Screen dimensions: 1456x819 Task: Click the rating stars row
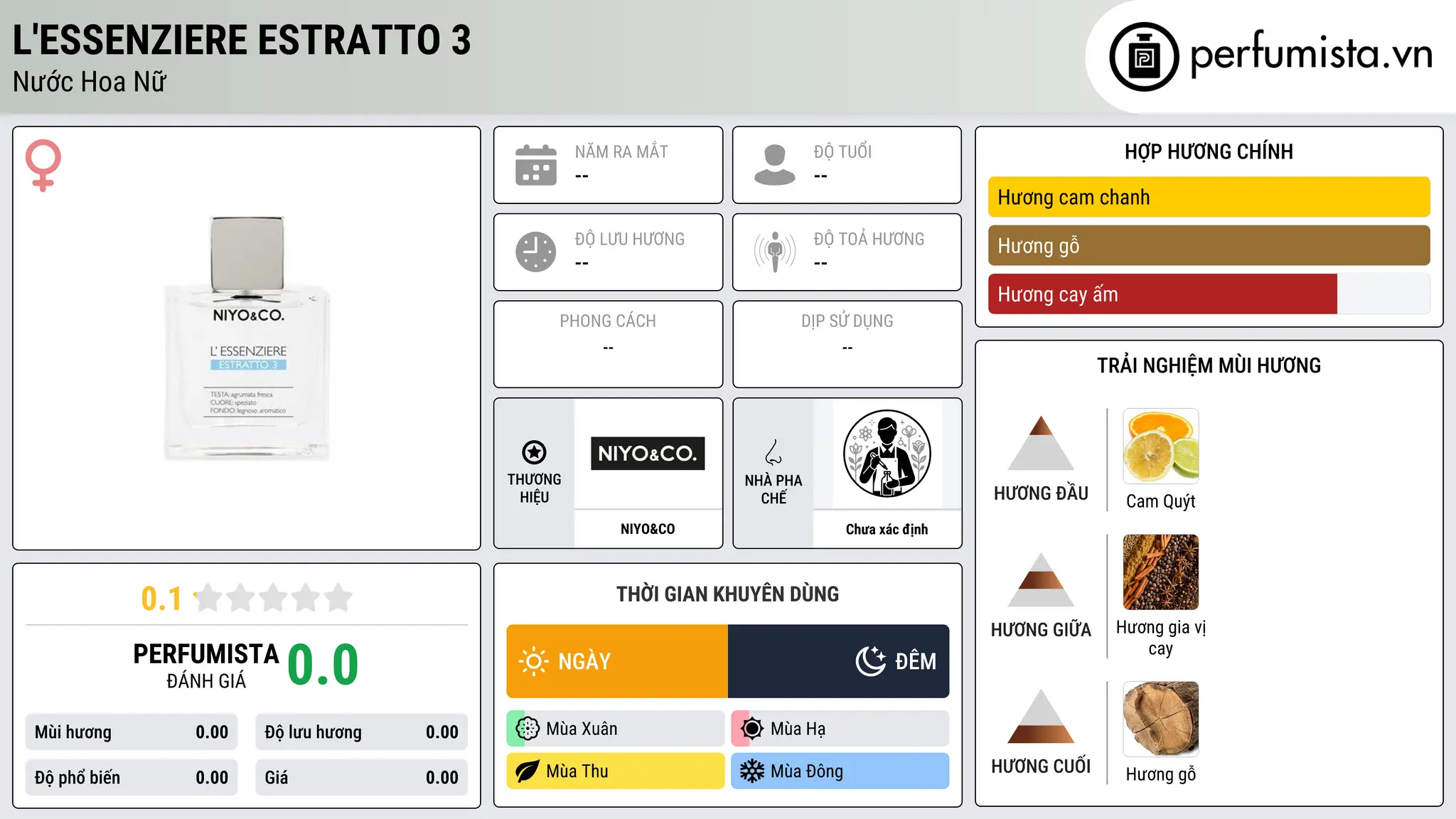coord(274,598)
